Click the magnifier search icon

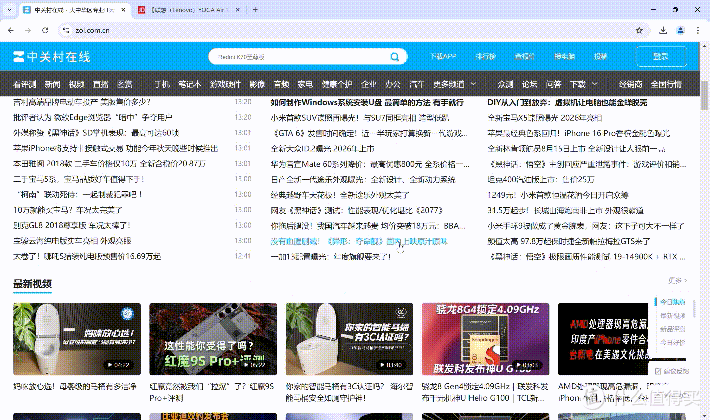(x=395, y=57)
